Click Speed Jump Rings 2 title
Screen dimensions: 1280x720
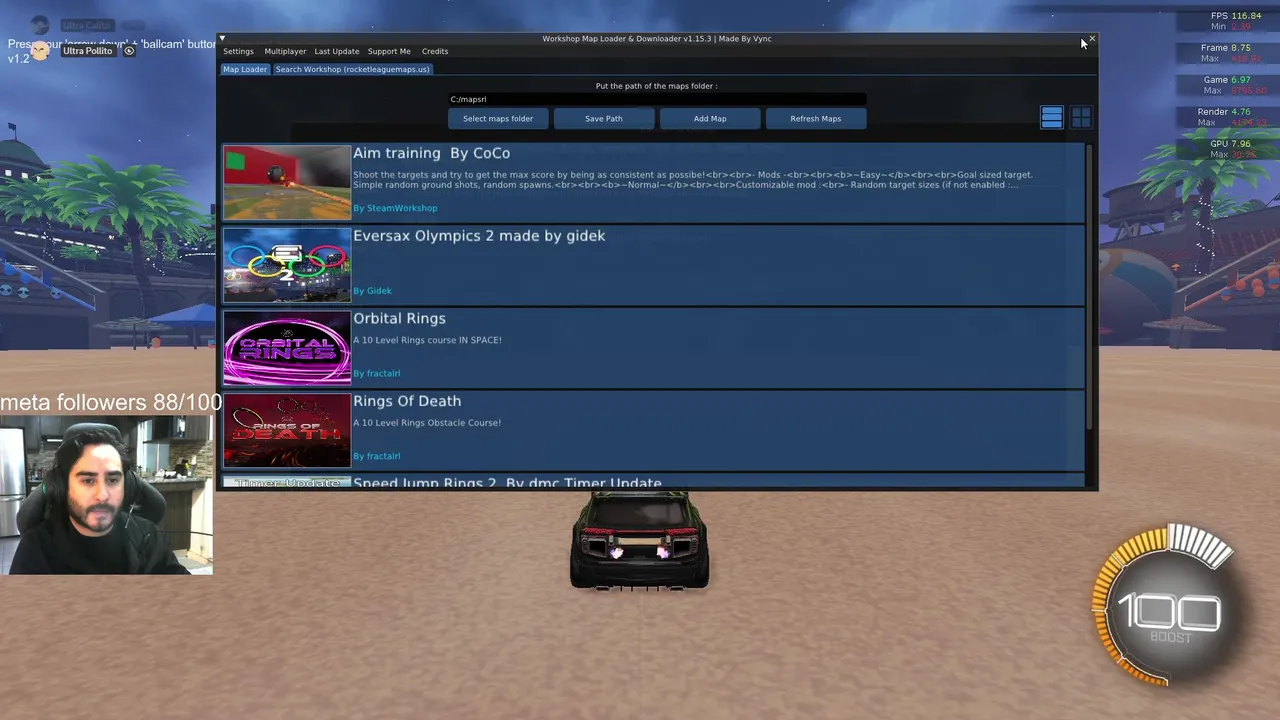(x=507, y=483)
